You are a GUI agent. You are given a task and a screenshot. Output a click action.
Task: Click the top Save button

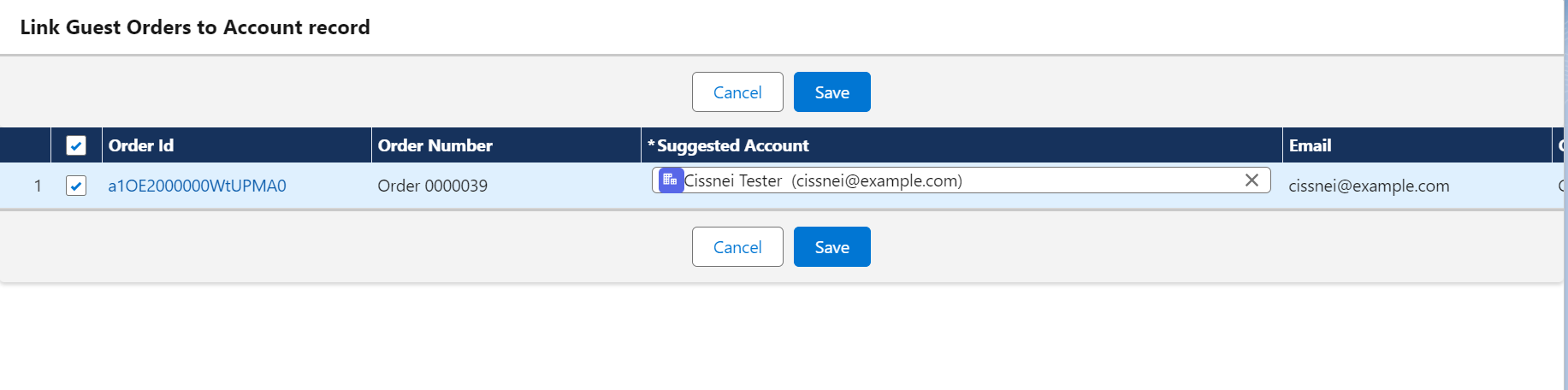pos(831,92)
